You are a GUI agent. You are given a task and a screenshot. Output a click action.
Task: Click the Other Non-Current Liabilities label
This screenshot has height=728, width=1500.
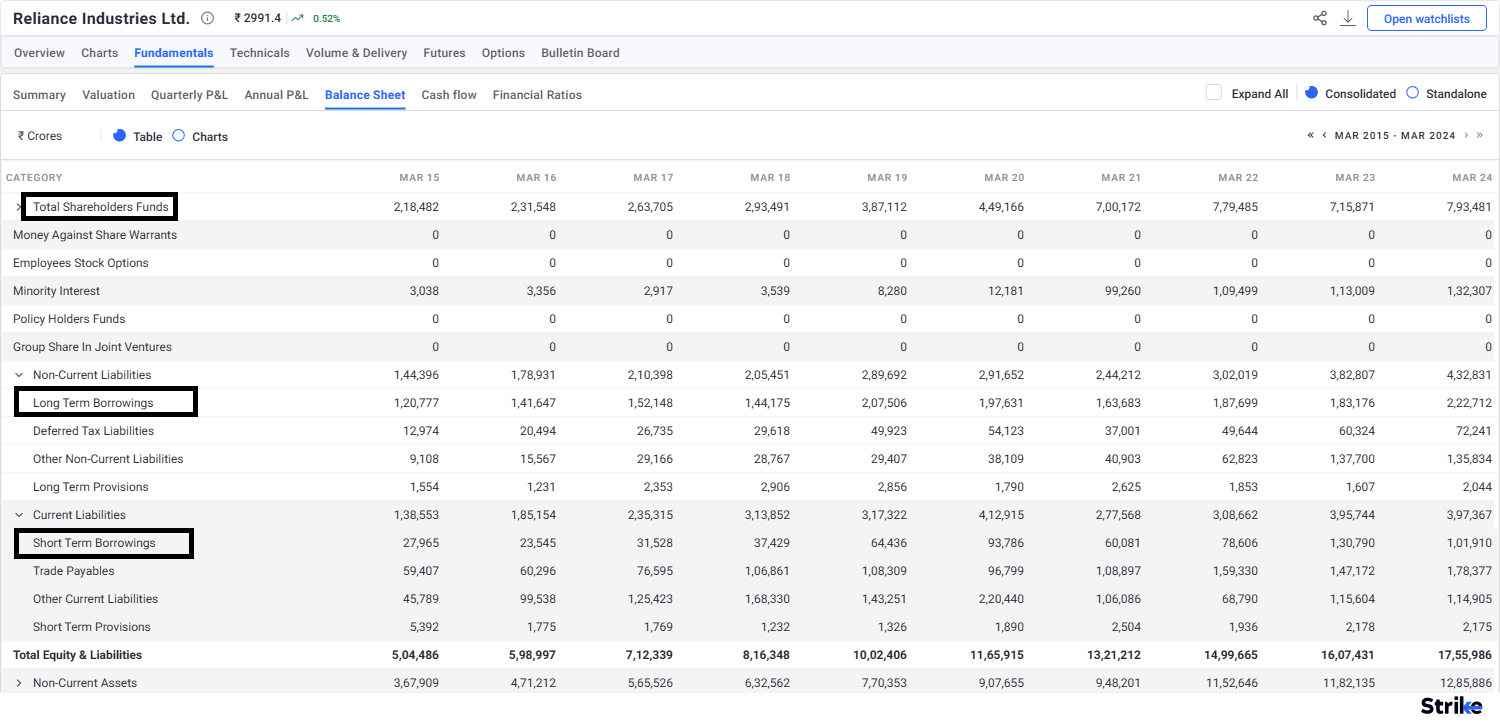(108, 459)
